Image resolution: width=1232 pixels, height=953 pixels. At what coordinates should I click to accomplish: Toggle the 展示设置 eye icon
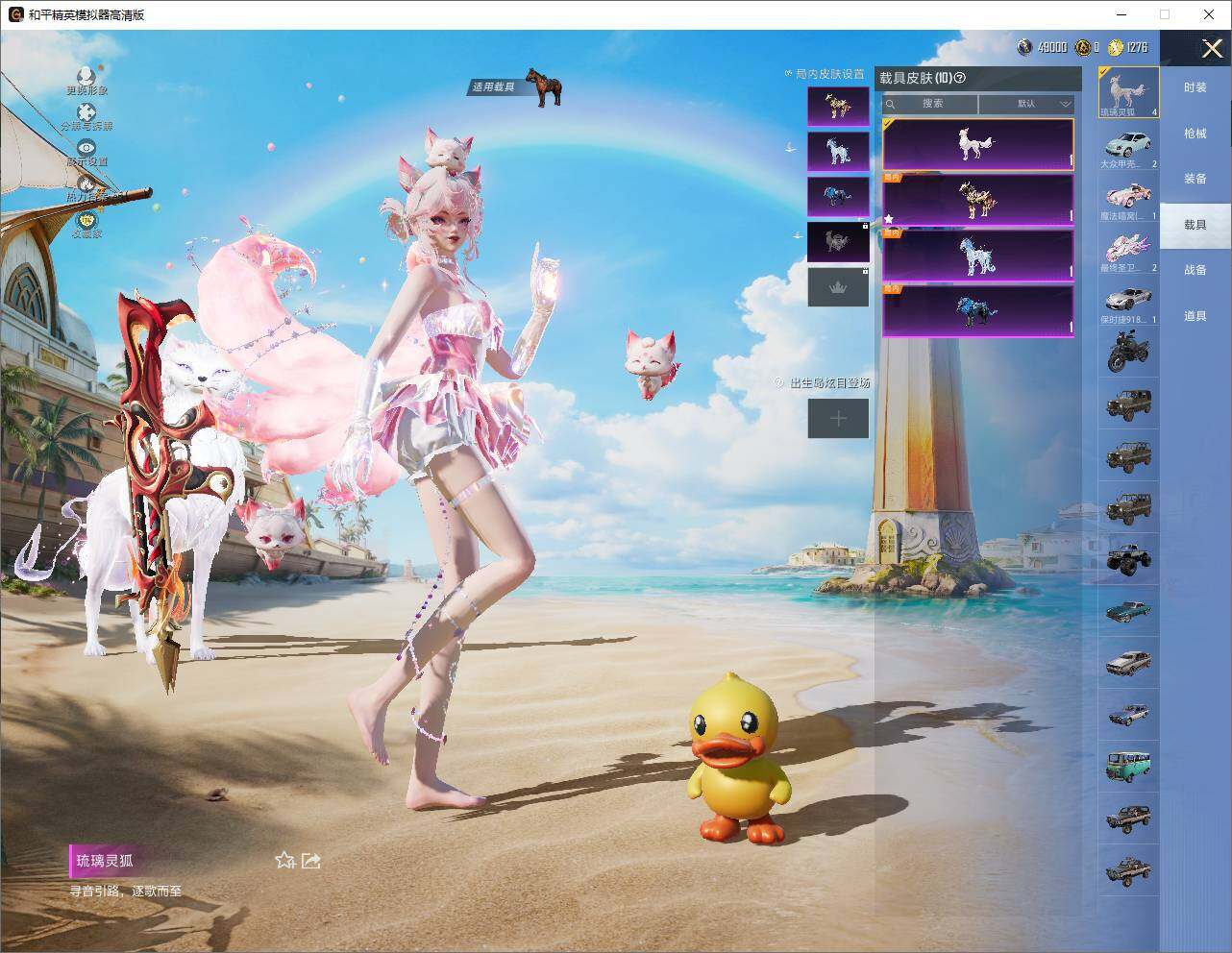86,148
